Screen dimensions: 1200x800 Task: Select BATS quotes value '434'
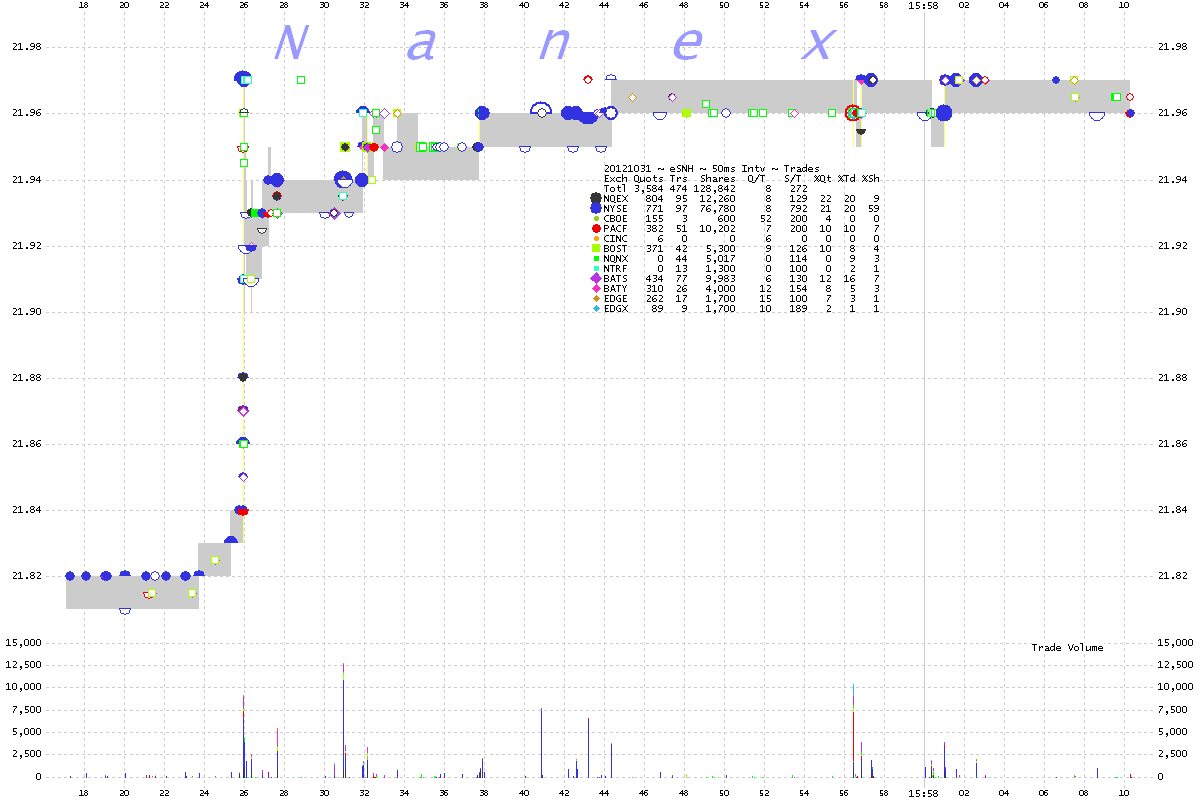click(653, 278)
